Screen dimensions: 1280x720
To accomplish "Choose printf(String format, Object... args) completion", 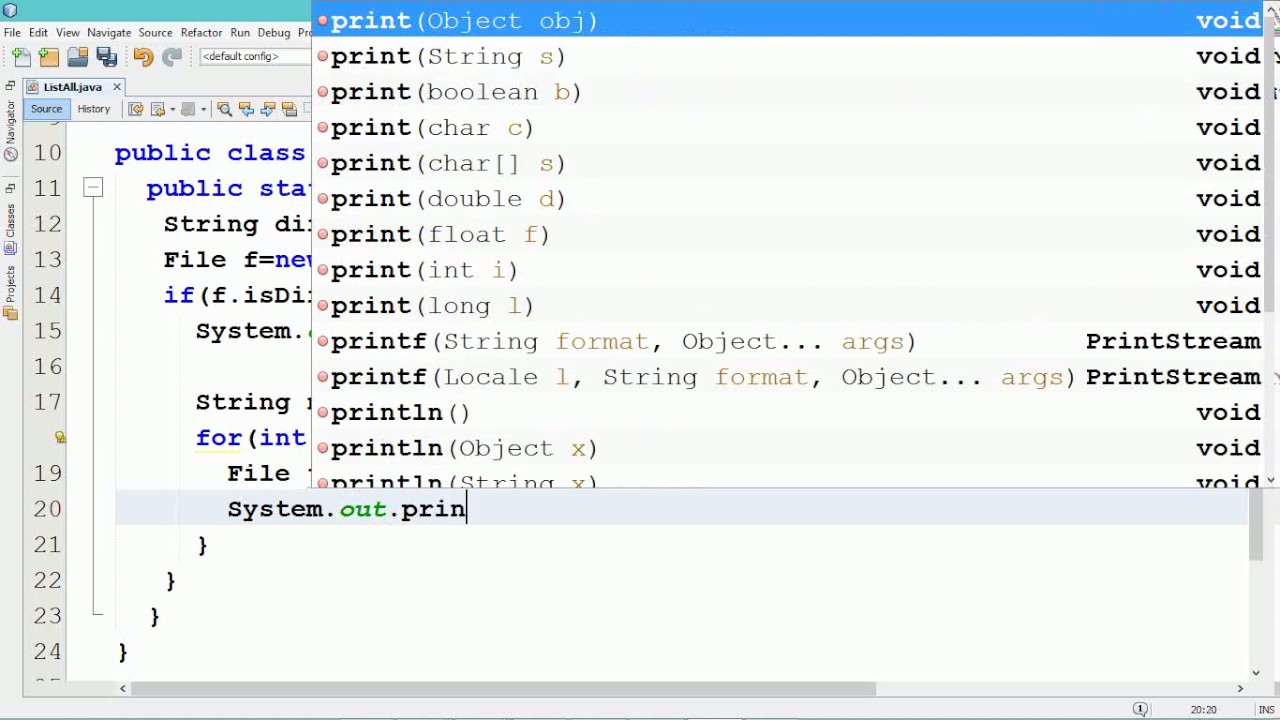I will tap(789, 341).
